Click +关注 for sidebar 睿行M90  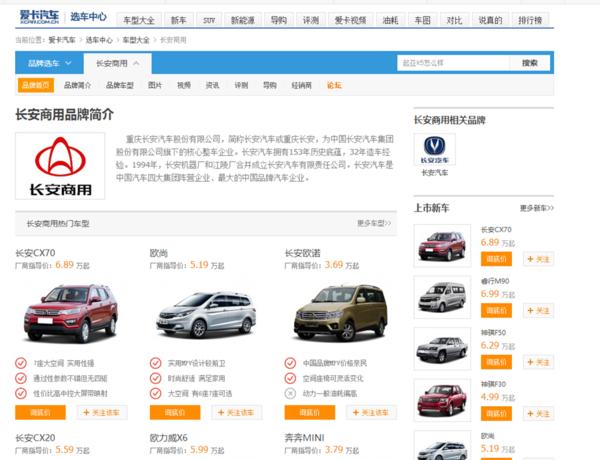(x=538, y=310)
